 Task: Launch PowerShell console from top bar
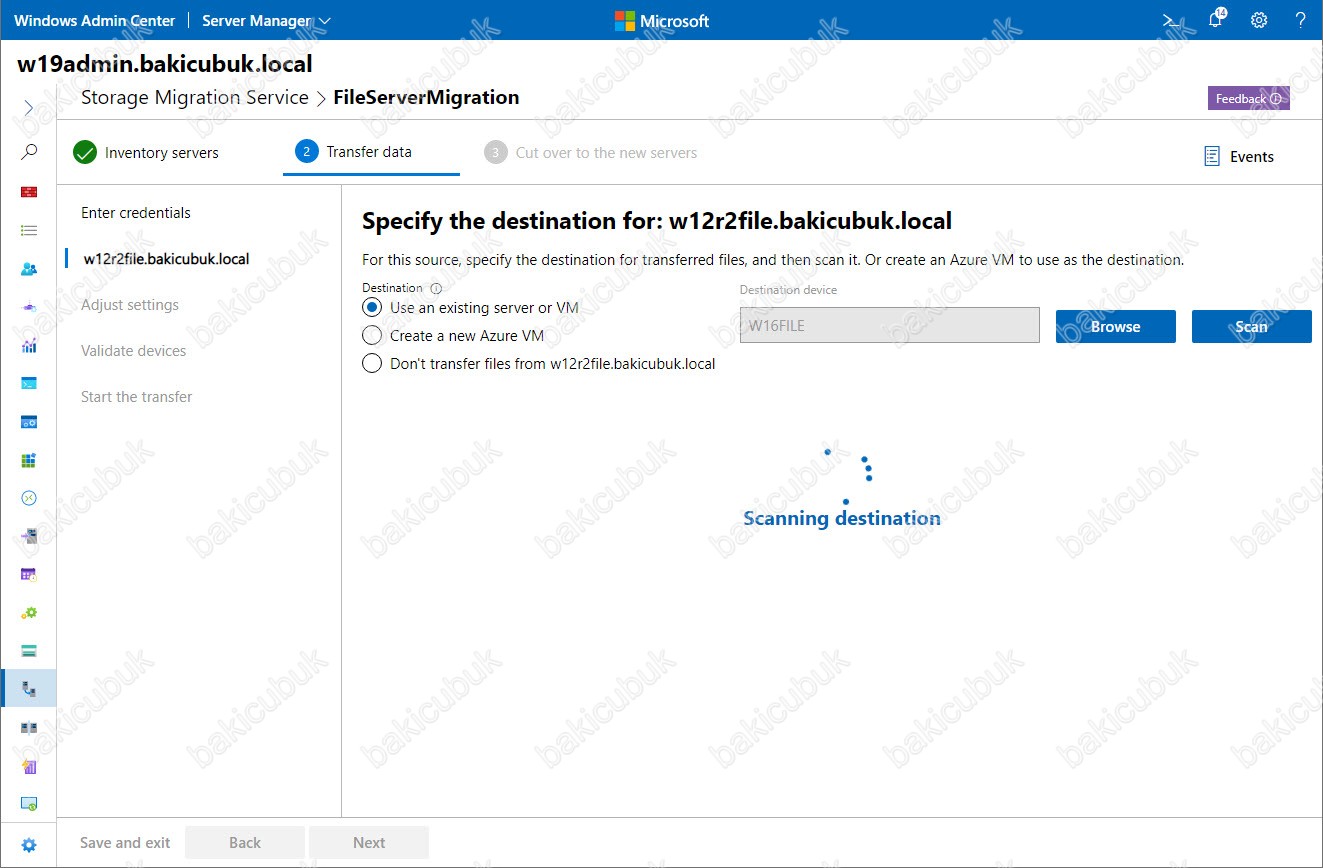point(1171,20)
